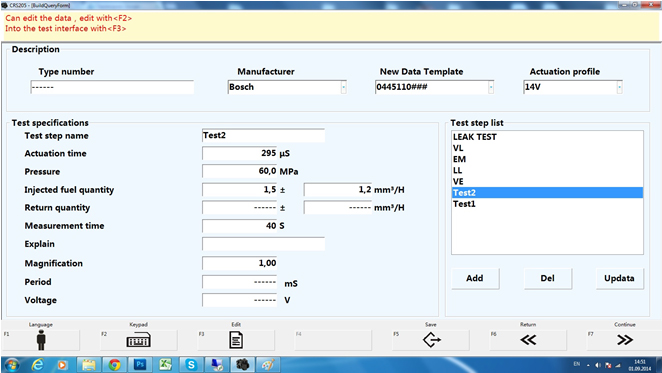Select LEAK TEST in test step list

click(x=547, y=137)
